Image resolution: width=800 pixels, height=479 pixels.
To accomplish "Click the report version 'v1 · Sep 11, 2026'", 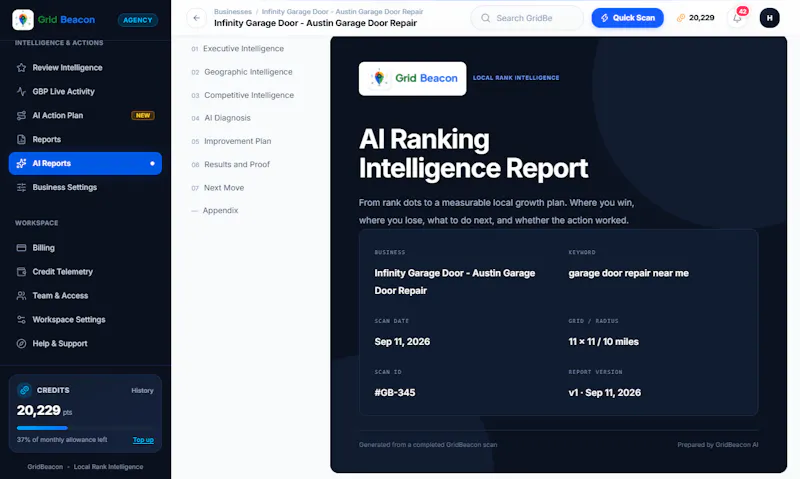I will coord(605,392).
